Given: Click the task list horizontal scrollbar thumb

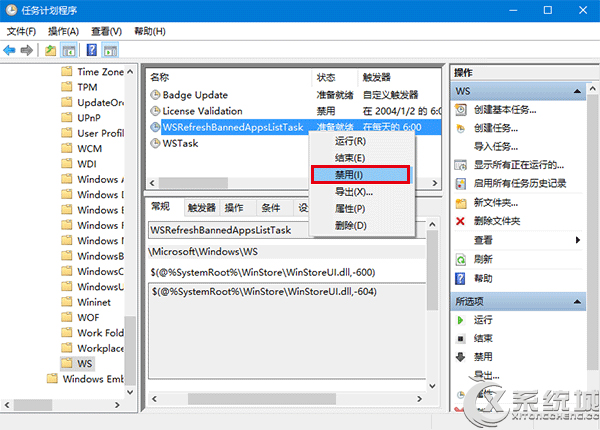Looking at the screenshot, I should [x=193, y=183].
